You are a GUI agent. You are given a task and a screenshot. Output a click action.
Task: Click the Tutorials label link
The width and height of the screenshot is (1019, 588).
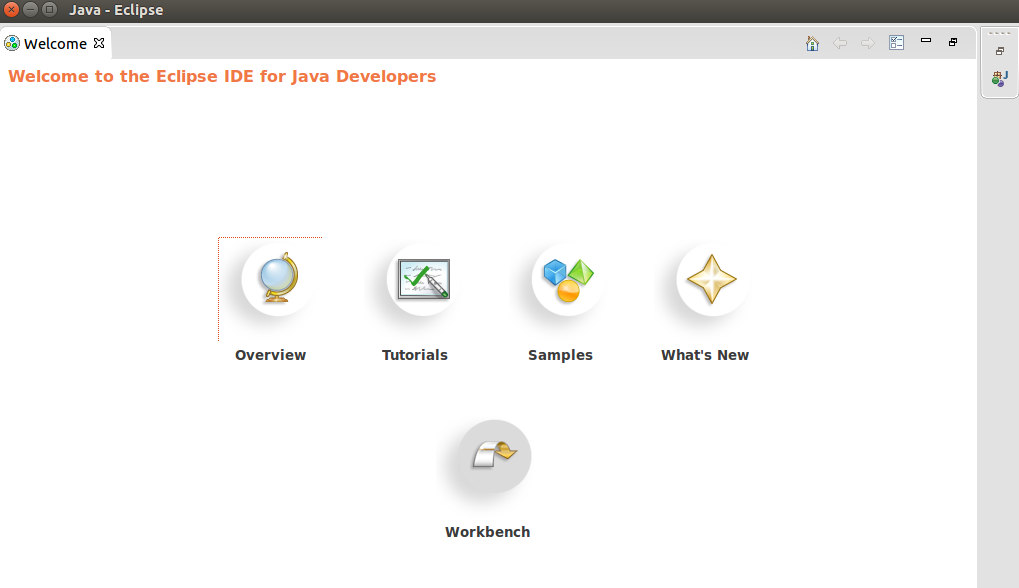pos(415,355)
